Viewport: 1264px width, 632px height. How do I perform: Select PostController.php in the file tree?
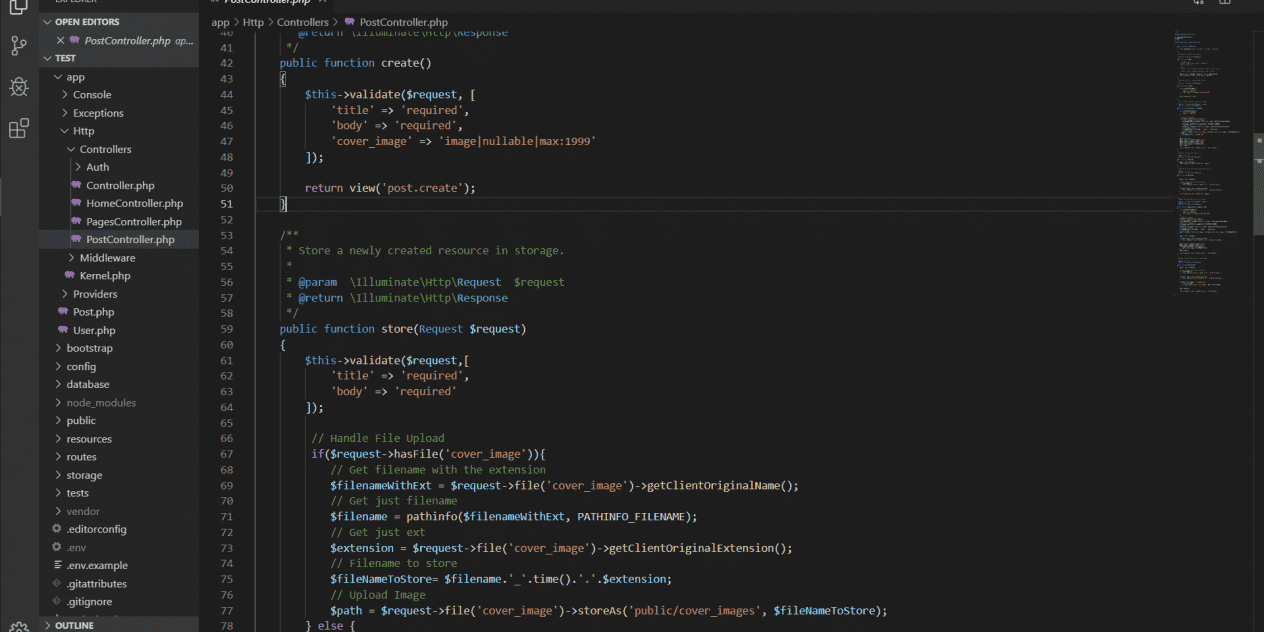point(119,240)
